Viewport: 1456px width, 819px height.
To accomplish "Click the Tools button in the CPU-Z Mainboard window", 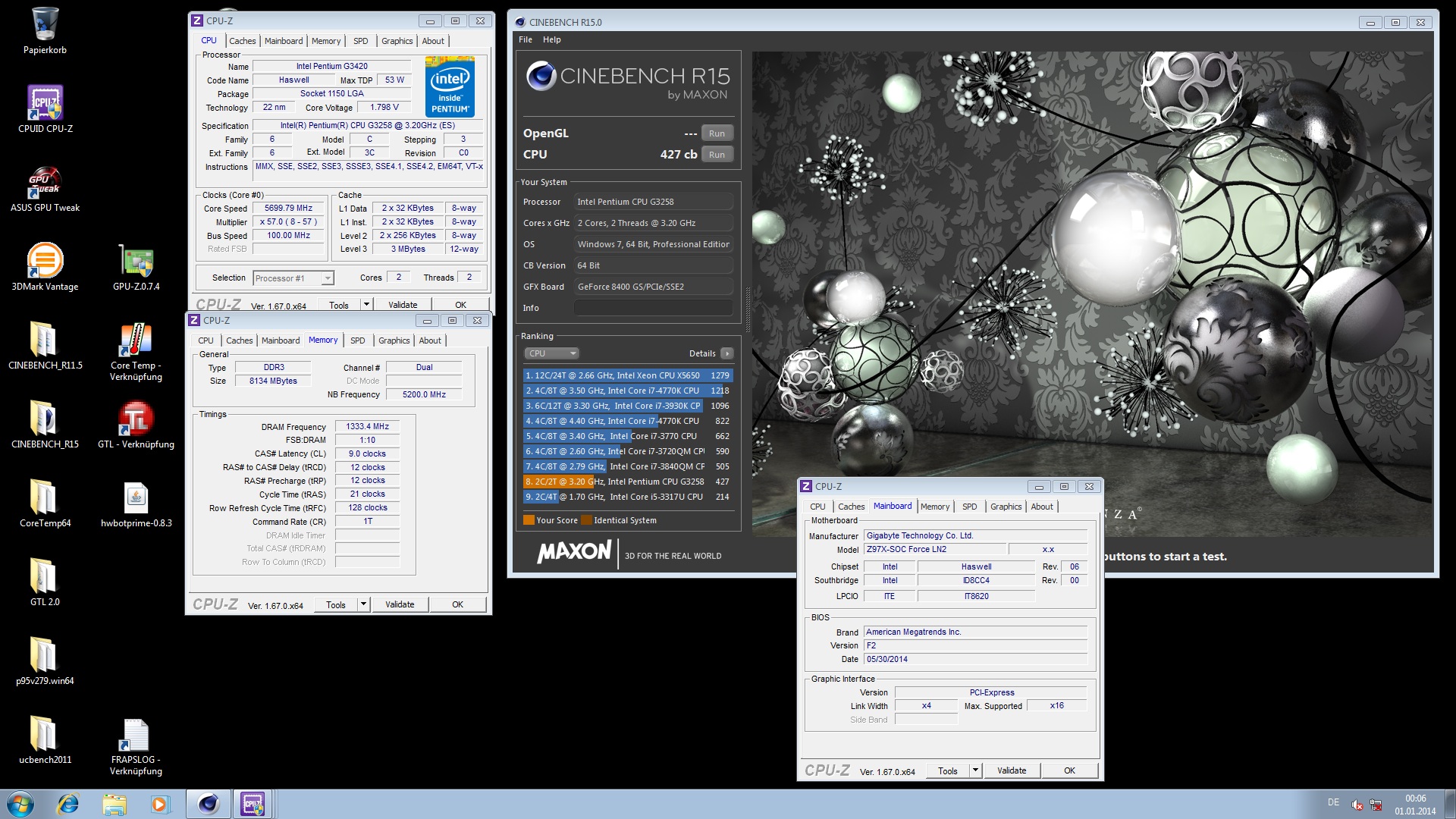I will click(948, 770).
